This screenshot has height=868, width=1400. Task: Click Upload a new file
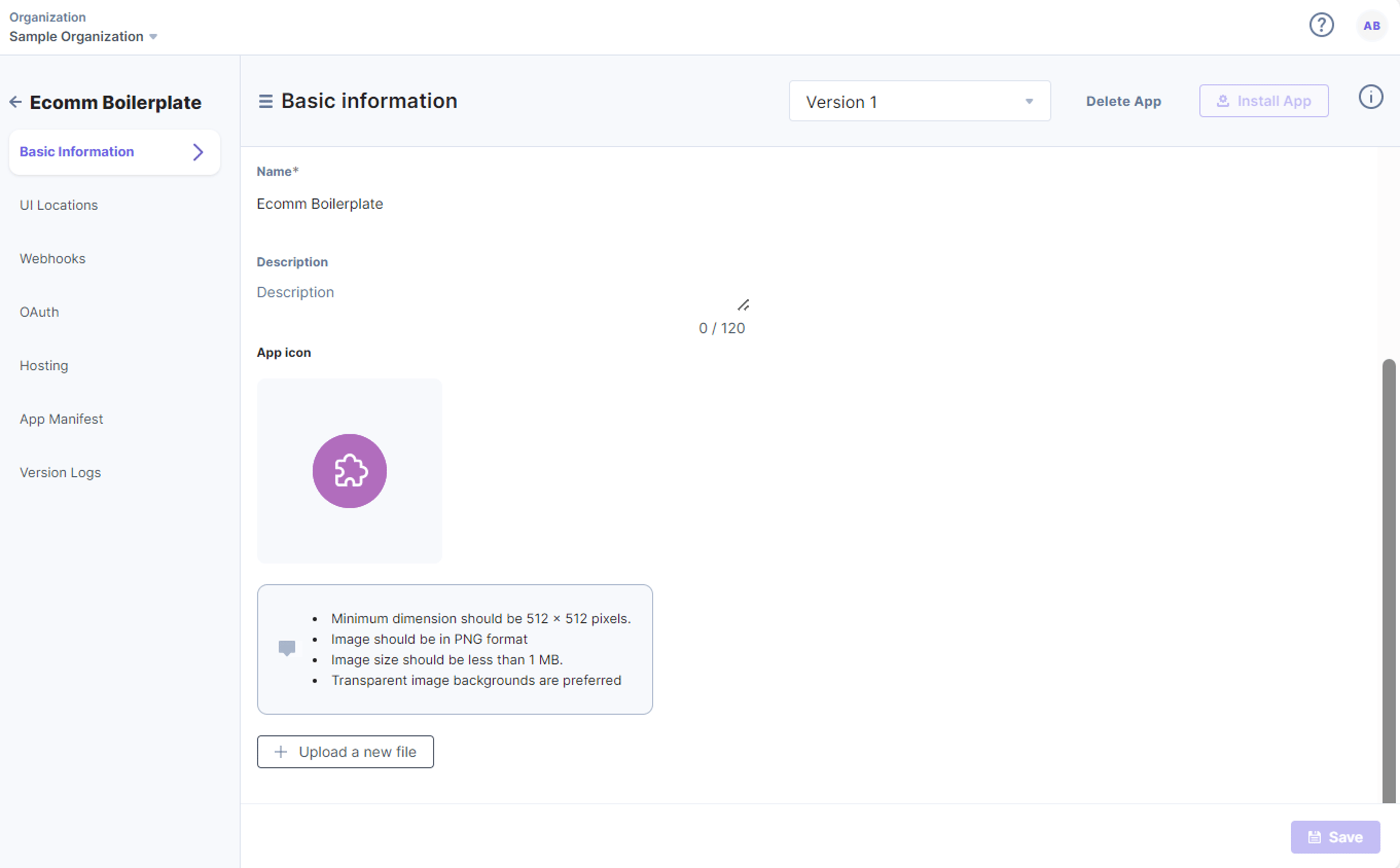[x=345, y=752]
